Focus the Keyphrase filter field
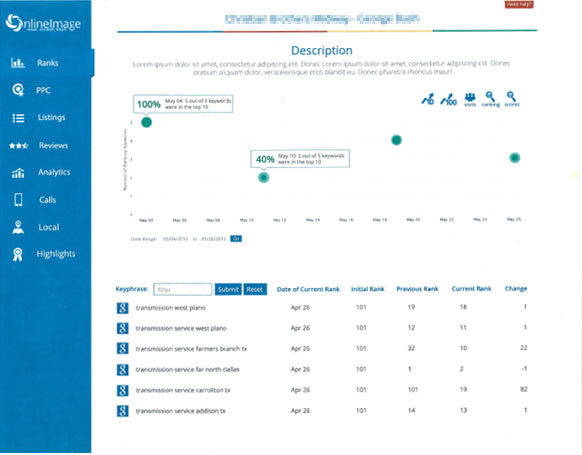The width and height of the screenshot is (582, 455). (x=183, y=289)
